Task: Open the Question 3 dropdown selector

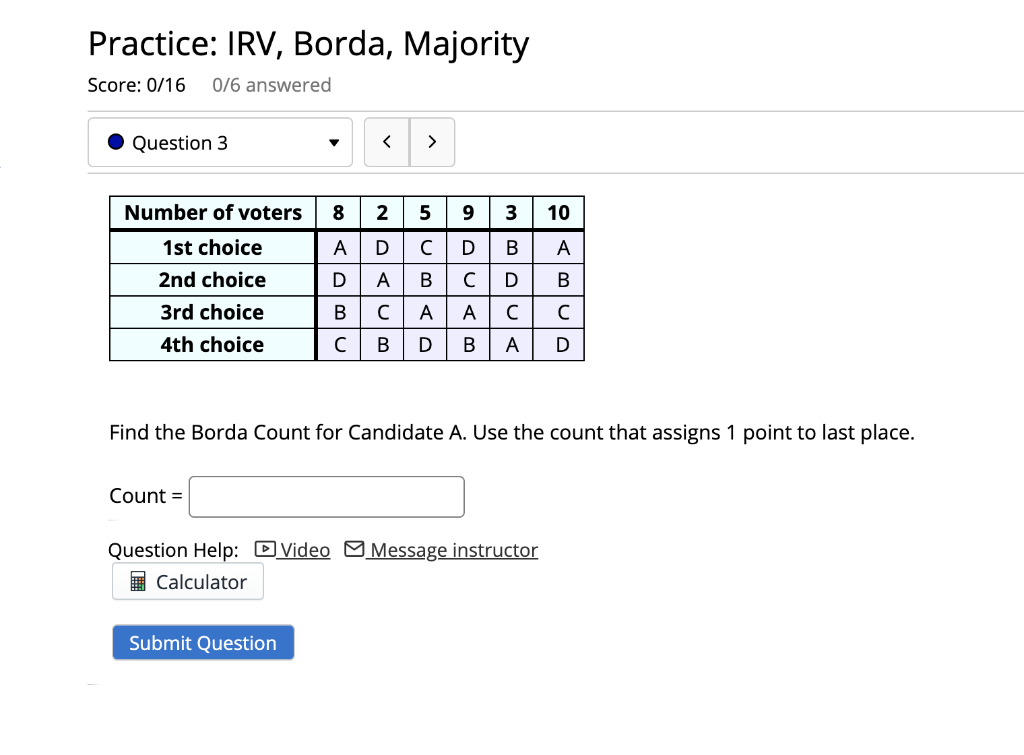Action: pos(220,142)
